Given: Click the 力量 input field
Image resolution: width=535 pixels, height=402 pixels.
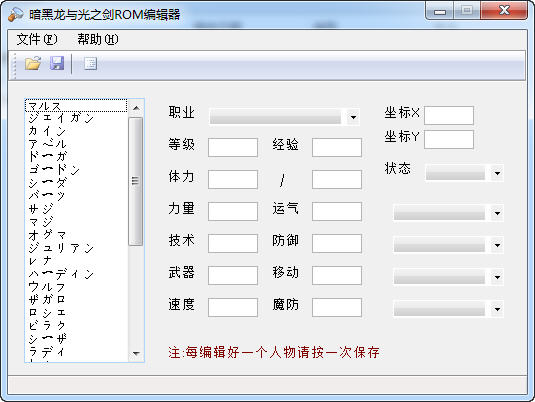Looking at the screenshot, I should point(233,211).
